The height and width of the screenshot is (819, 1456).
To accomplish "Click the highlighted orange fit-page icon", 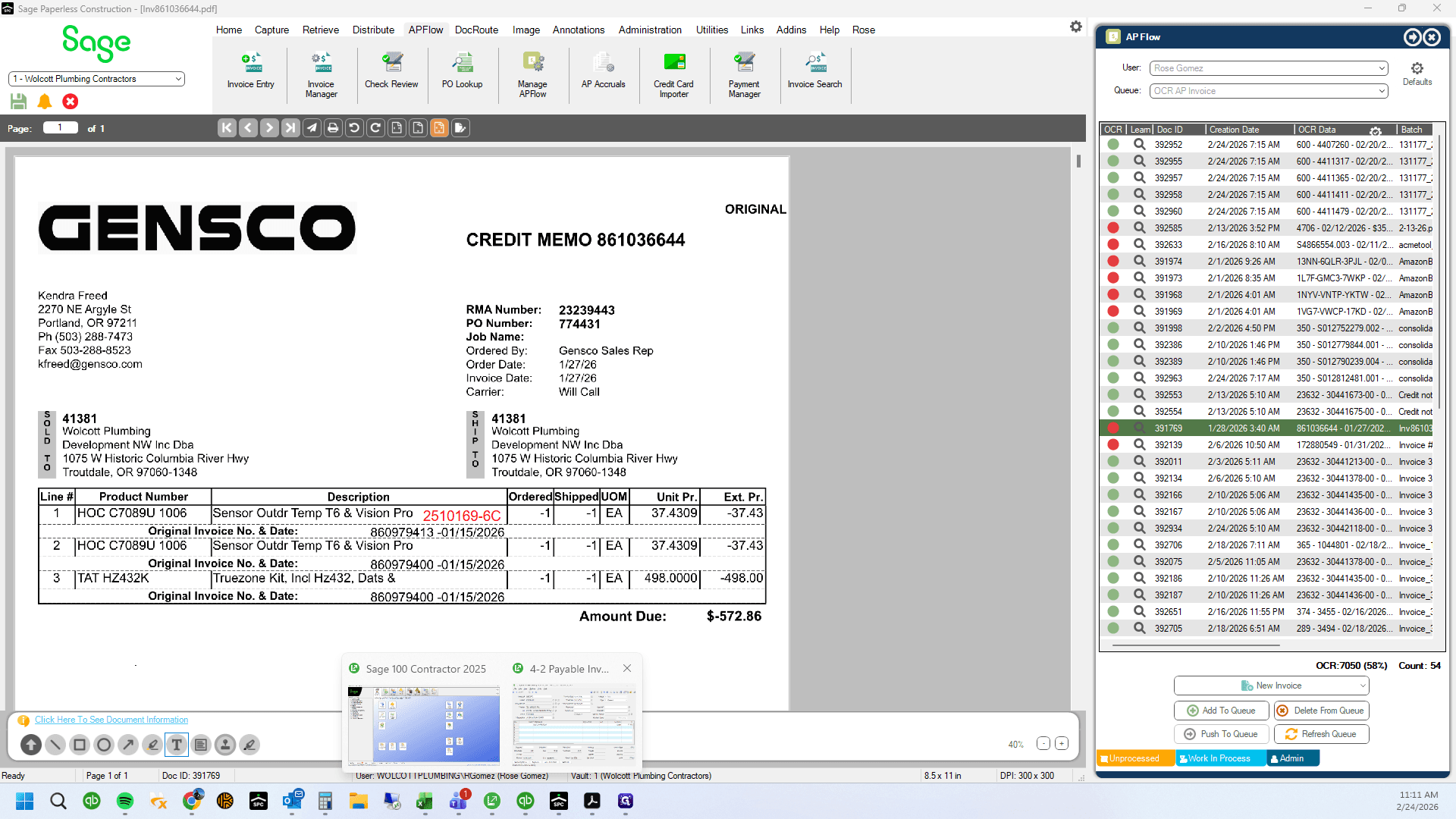I will (x=439, y=128).
